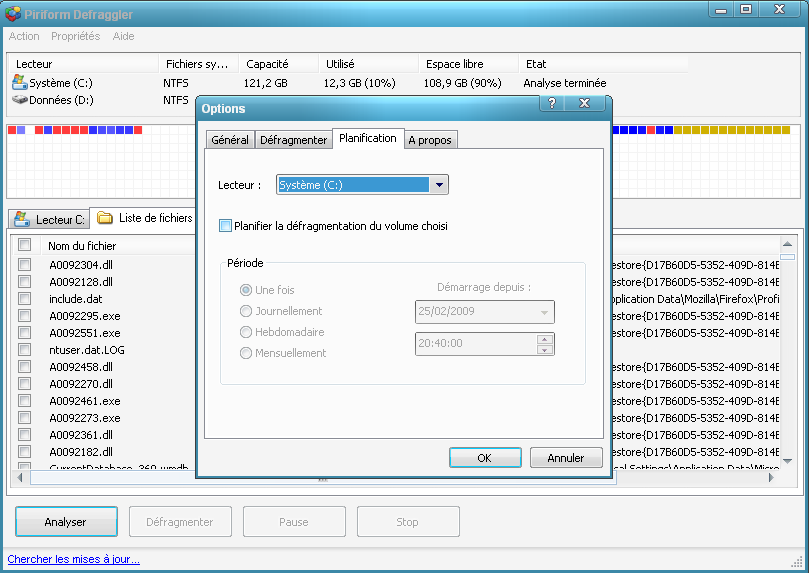Select the Mensuellement radio option
Screen dimensions: 809x573
[246, 353]
